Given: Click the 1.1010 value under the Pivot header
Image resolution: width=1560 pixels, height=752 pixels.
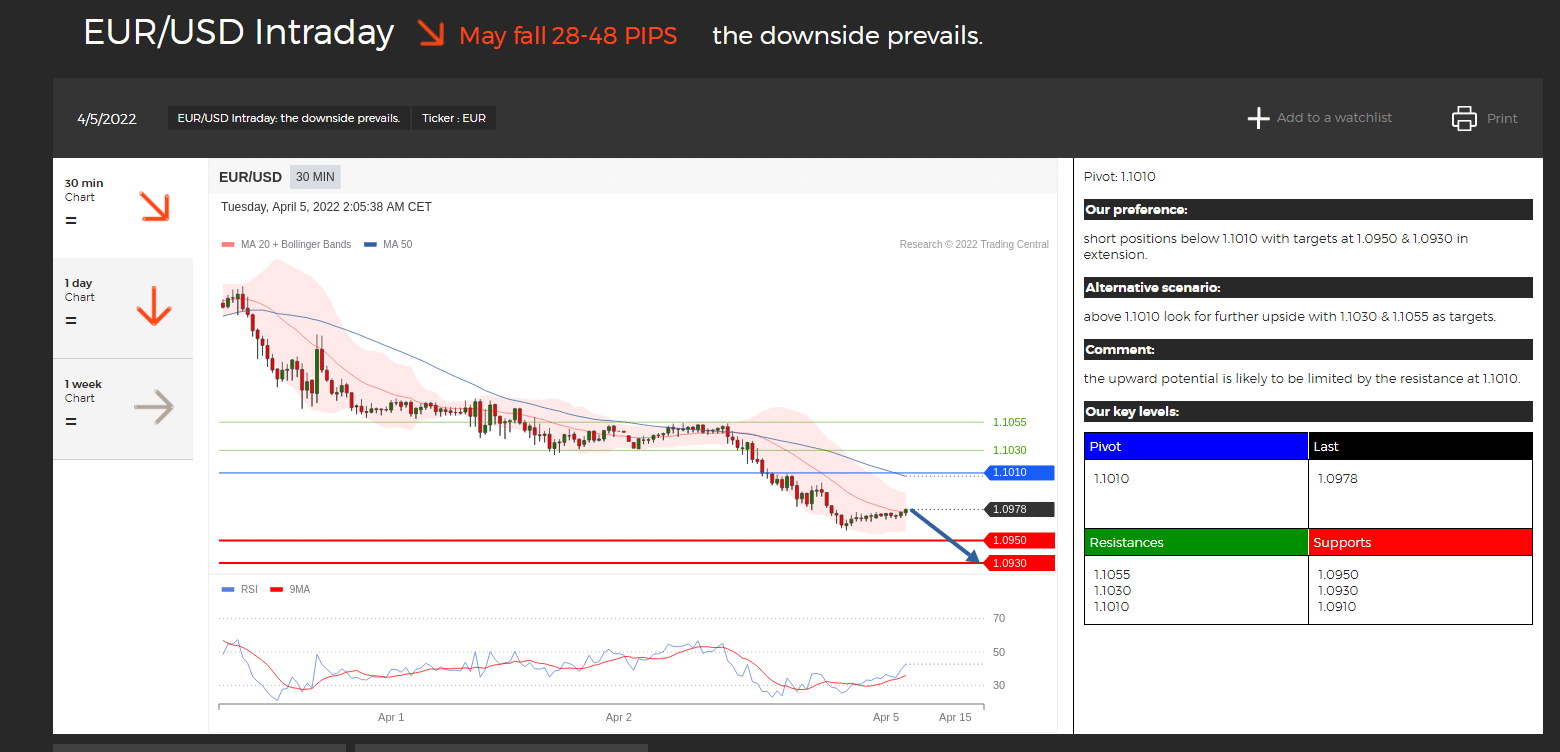Looking at the screenshot, I should pos(1111,478).
